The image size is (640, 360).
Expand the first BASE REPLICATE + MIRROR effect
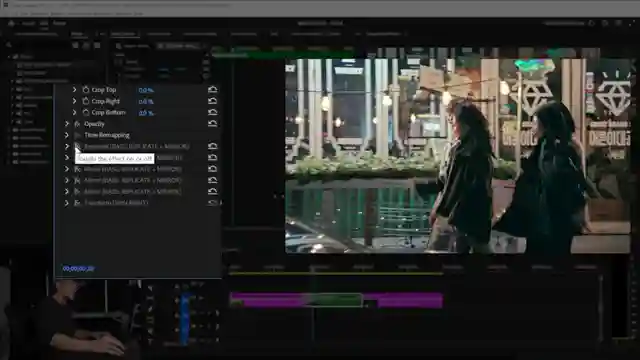click(x=67, y=146)
